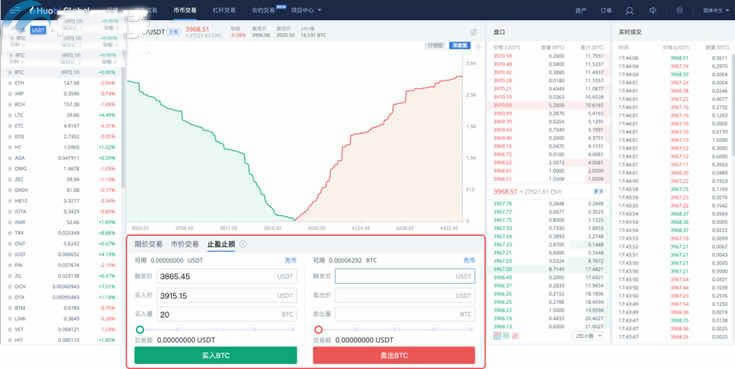This screenshot has height=369, width=735.
Task: Click the help icon beside stop-limit tab
Action: [x=243, y=244]
